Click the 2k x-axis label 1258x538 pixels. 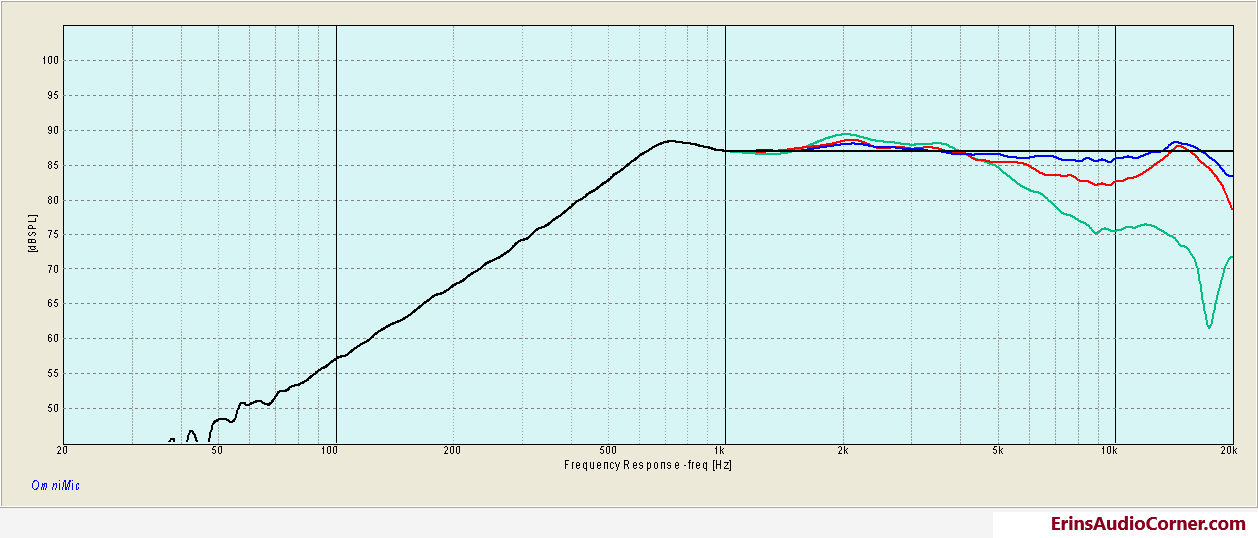tap(842, 451)
